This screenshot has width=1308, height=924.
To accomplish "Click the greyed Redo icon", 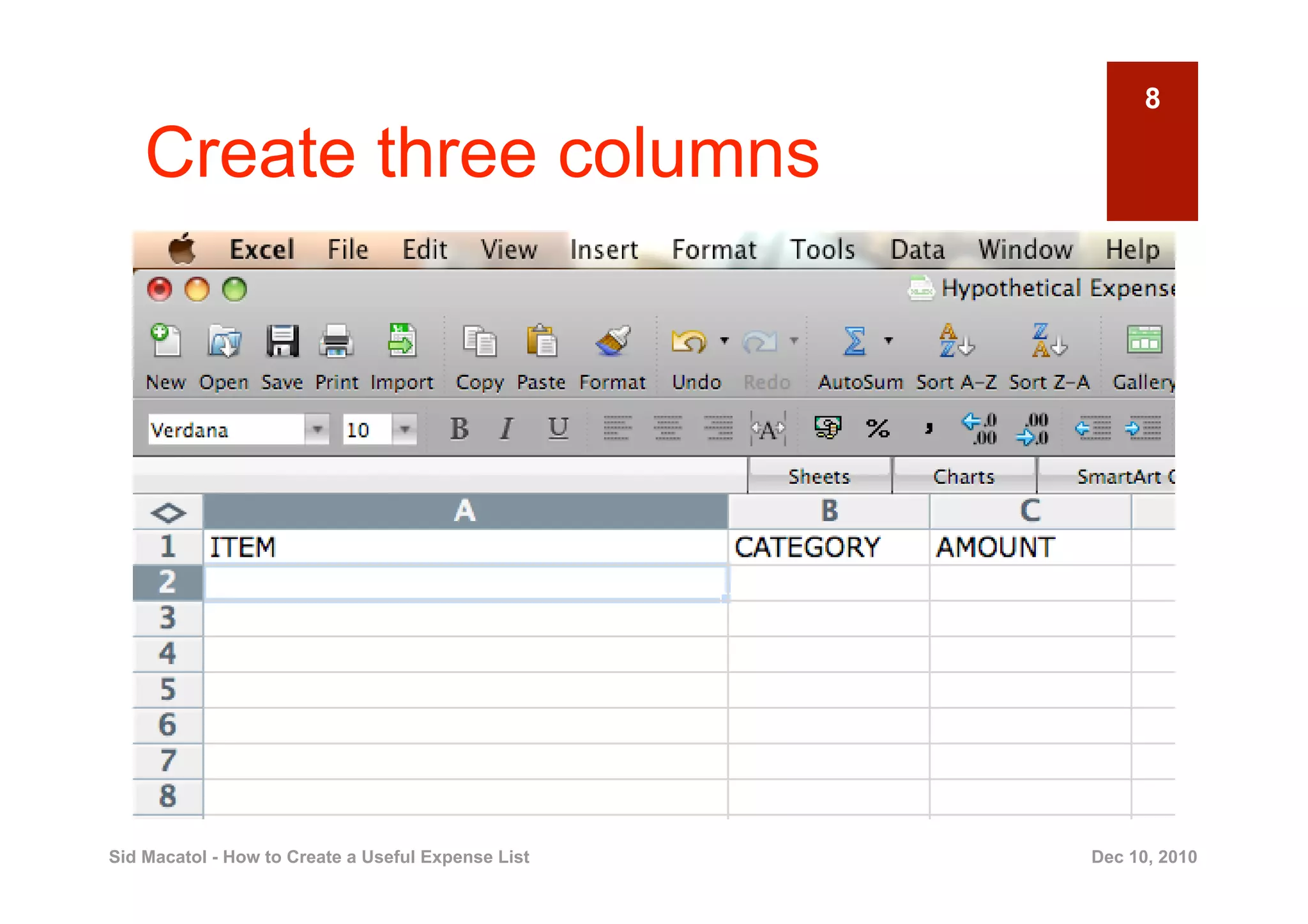I will click(x=759, y=342).
